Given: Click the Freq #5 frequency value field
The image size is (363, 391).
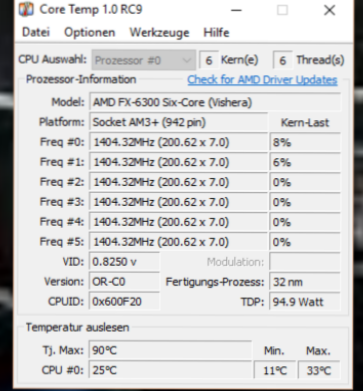Looking at the screenshot, I should 178,242.
